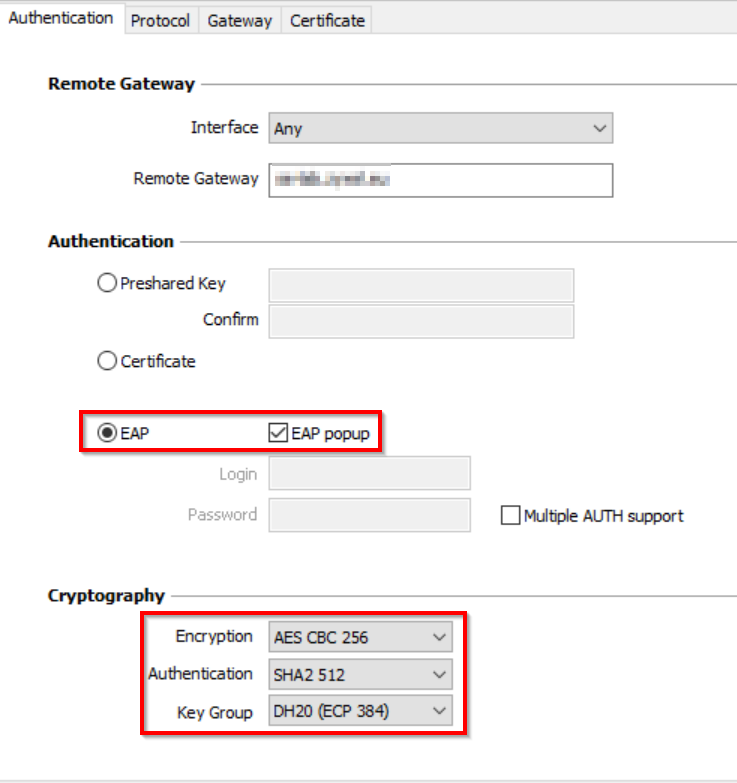Open the Encryption dropdown showing AES CBC 256

click(x=360, y=637)
